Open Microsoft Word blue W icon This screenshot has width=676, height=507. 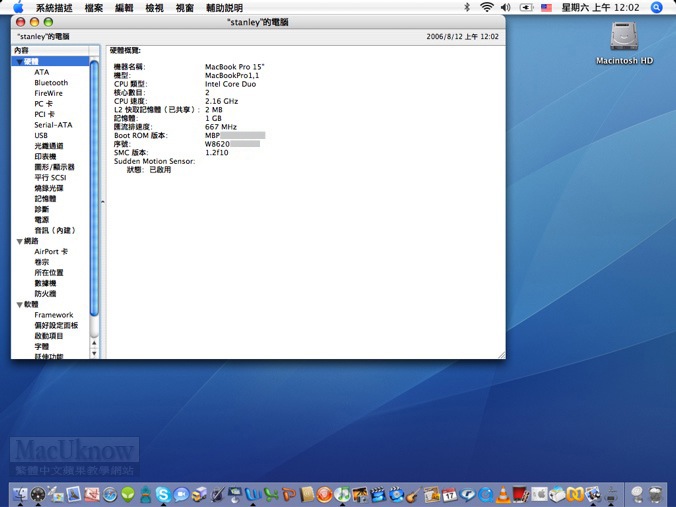pos(253,494)
